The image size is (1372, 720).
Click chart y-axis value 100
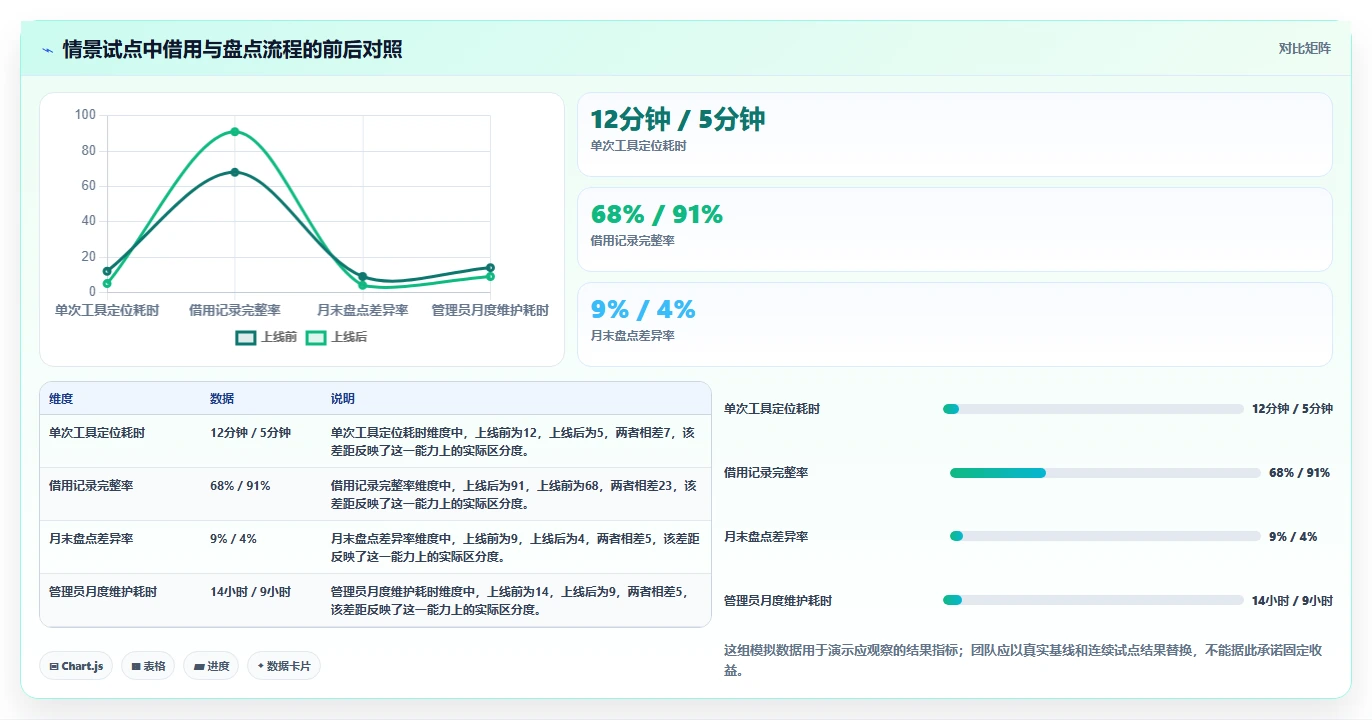coord(85,115)
